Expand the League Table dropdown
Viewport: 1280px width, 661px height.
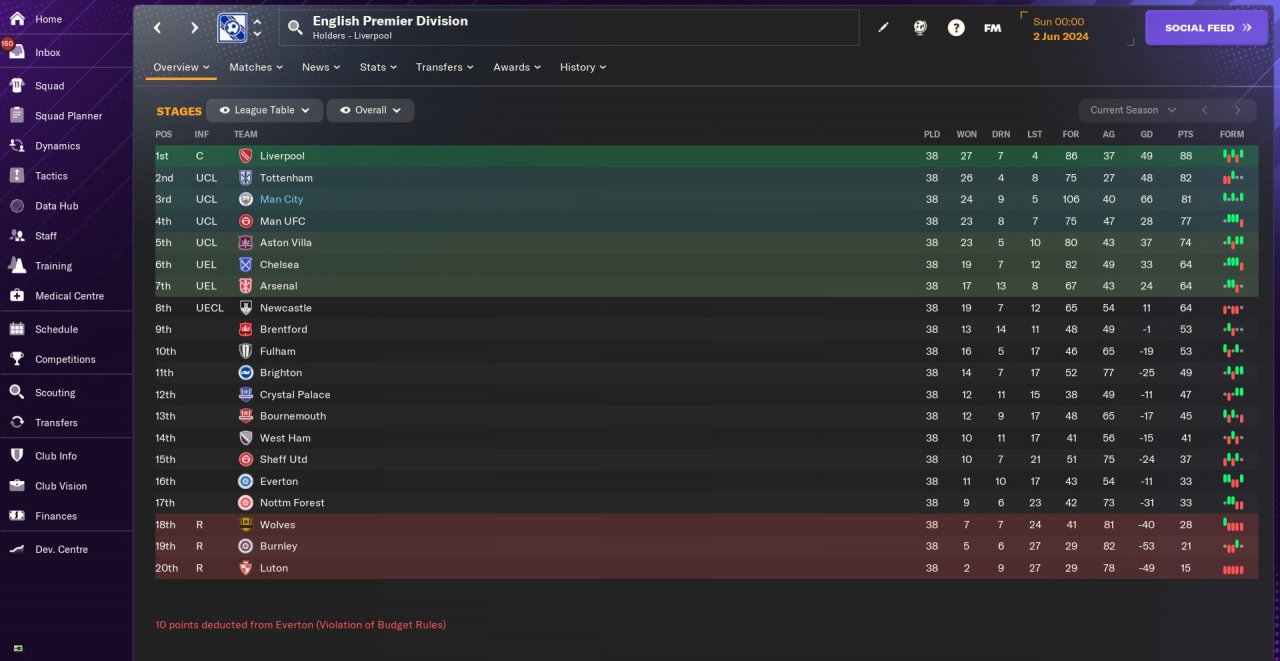tap(265, 110)
